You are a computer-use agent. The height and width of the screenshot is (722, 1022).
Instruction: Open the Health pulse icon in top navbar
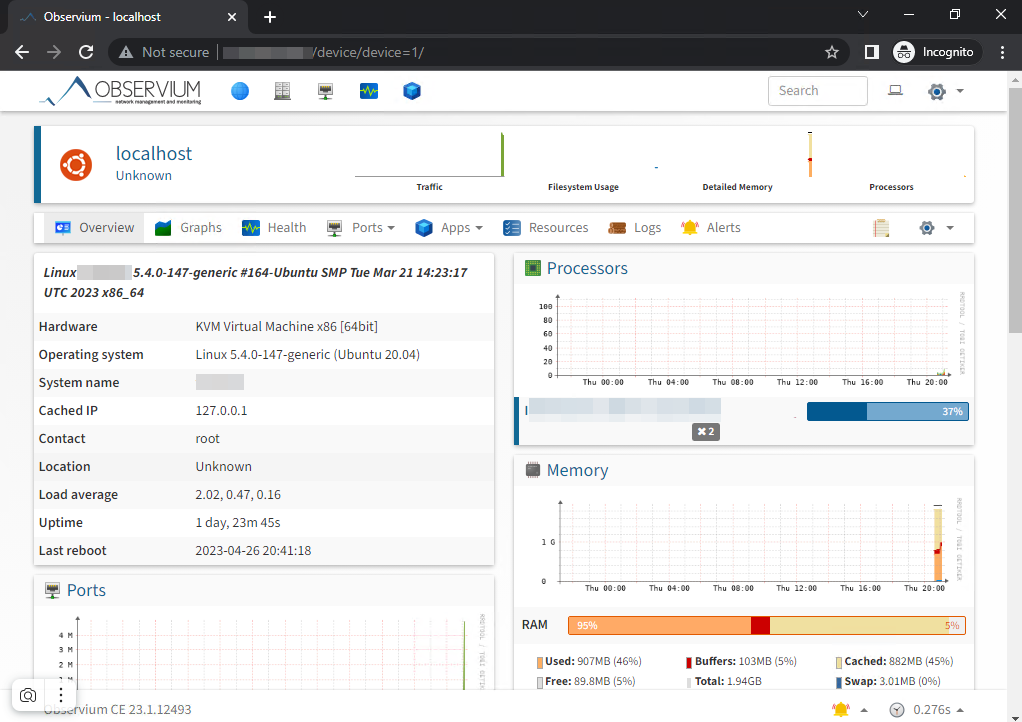369,91
